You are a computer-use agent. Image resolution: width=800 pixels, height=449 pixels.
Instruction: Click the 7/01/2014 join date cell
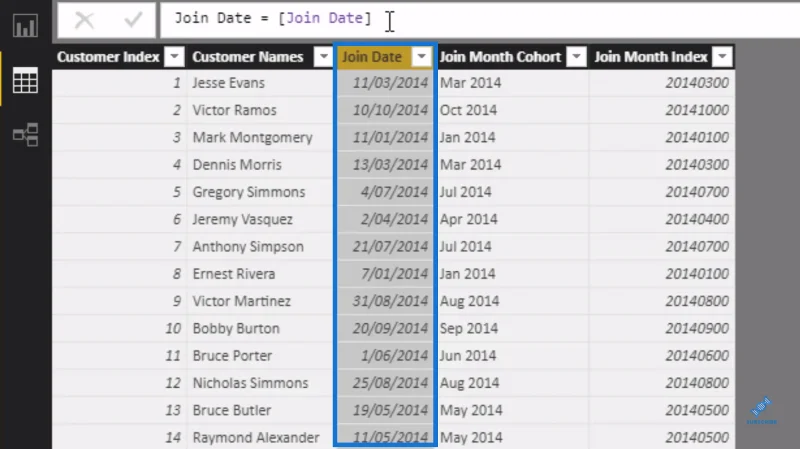click(x=385, y=274)
